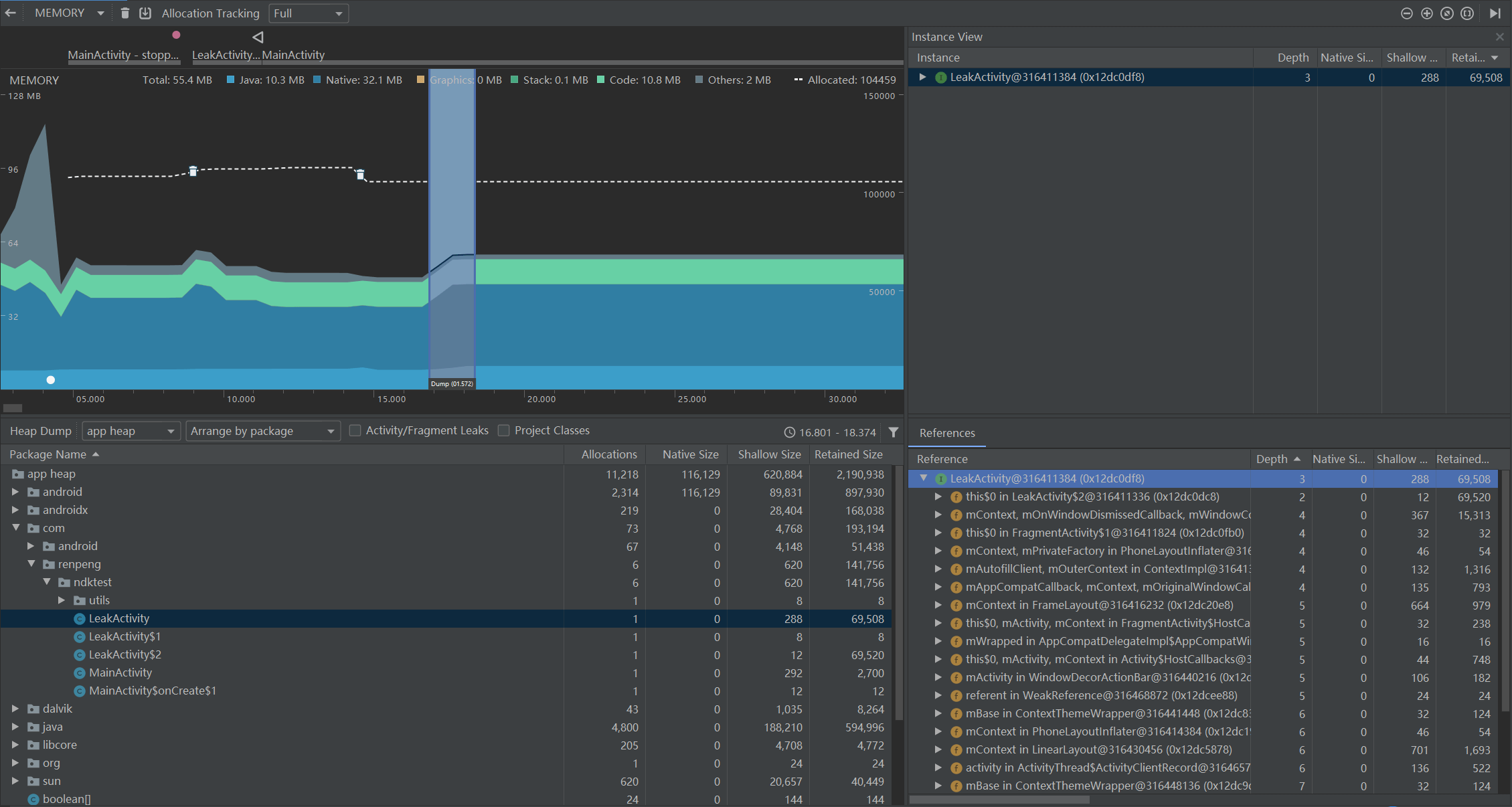Open the app heap selector dropdown
Image resolution: width=1512 pixels, height=807 pixels.
[x=131, y=431]
